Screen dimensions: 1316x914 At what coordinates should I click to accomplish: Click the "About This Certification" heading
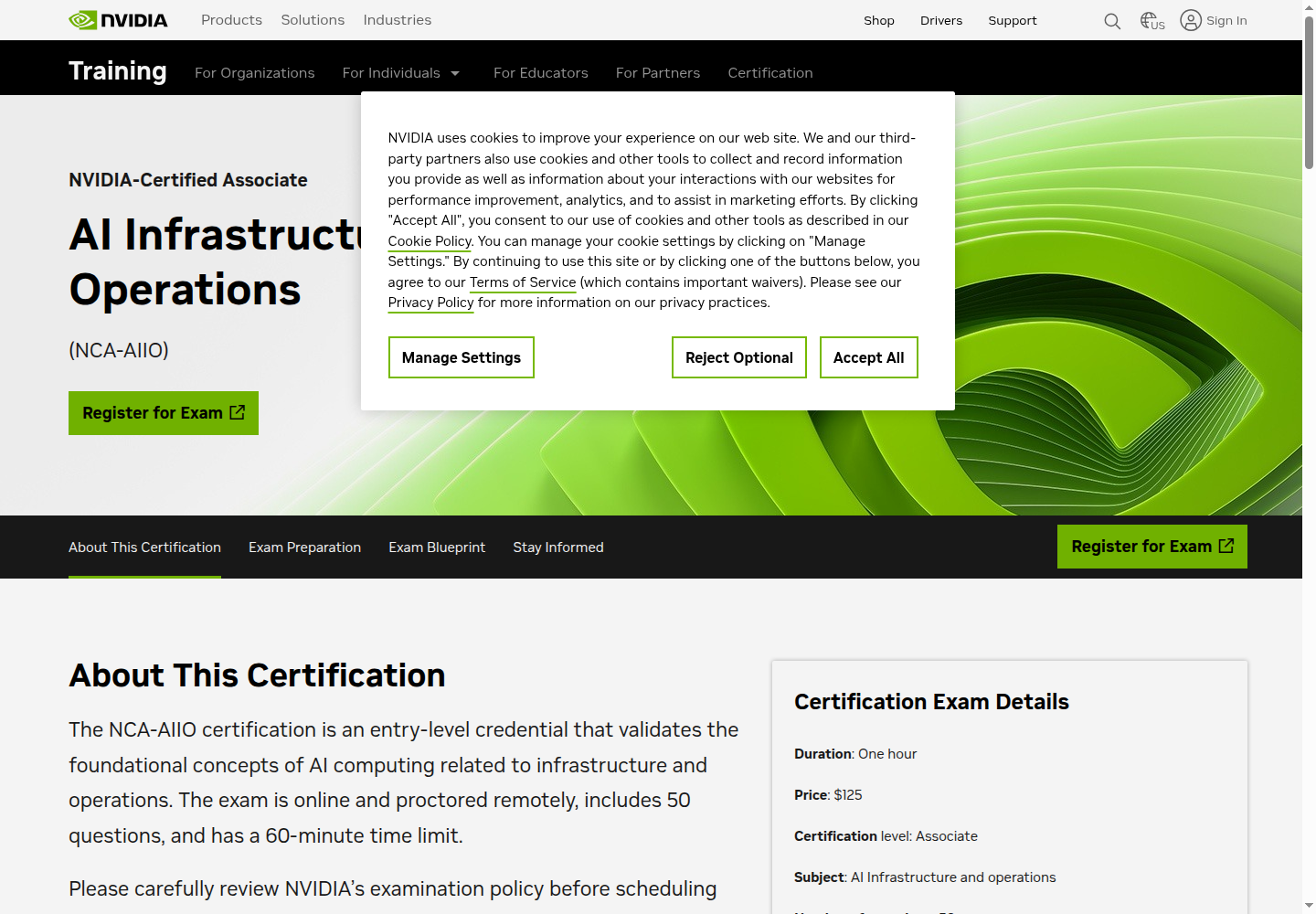[257, 675]
